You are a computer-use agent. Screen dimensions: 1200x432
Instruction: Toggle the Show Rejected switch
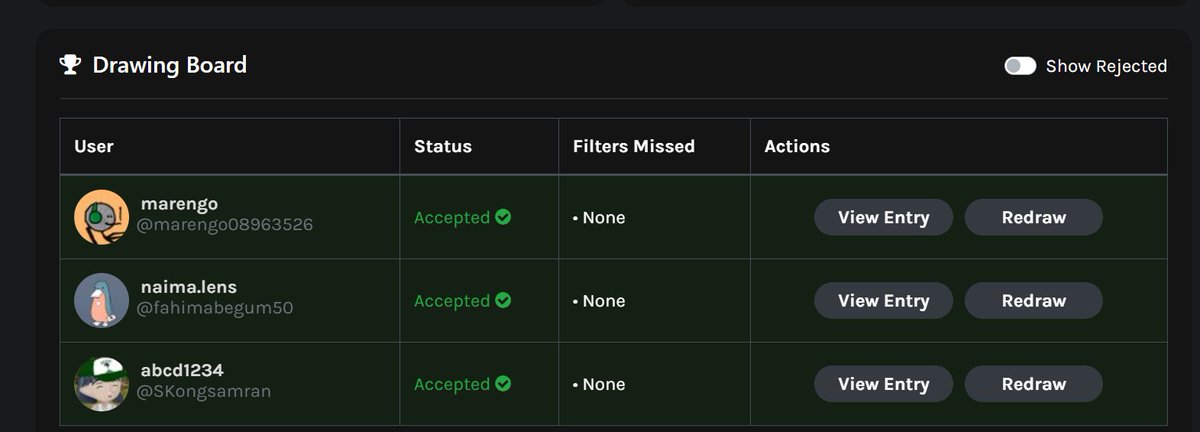pyautogui.click(x=1020, y=66)
